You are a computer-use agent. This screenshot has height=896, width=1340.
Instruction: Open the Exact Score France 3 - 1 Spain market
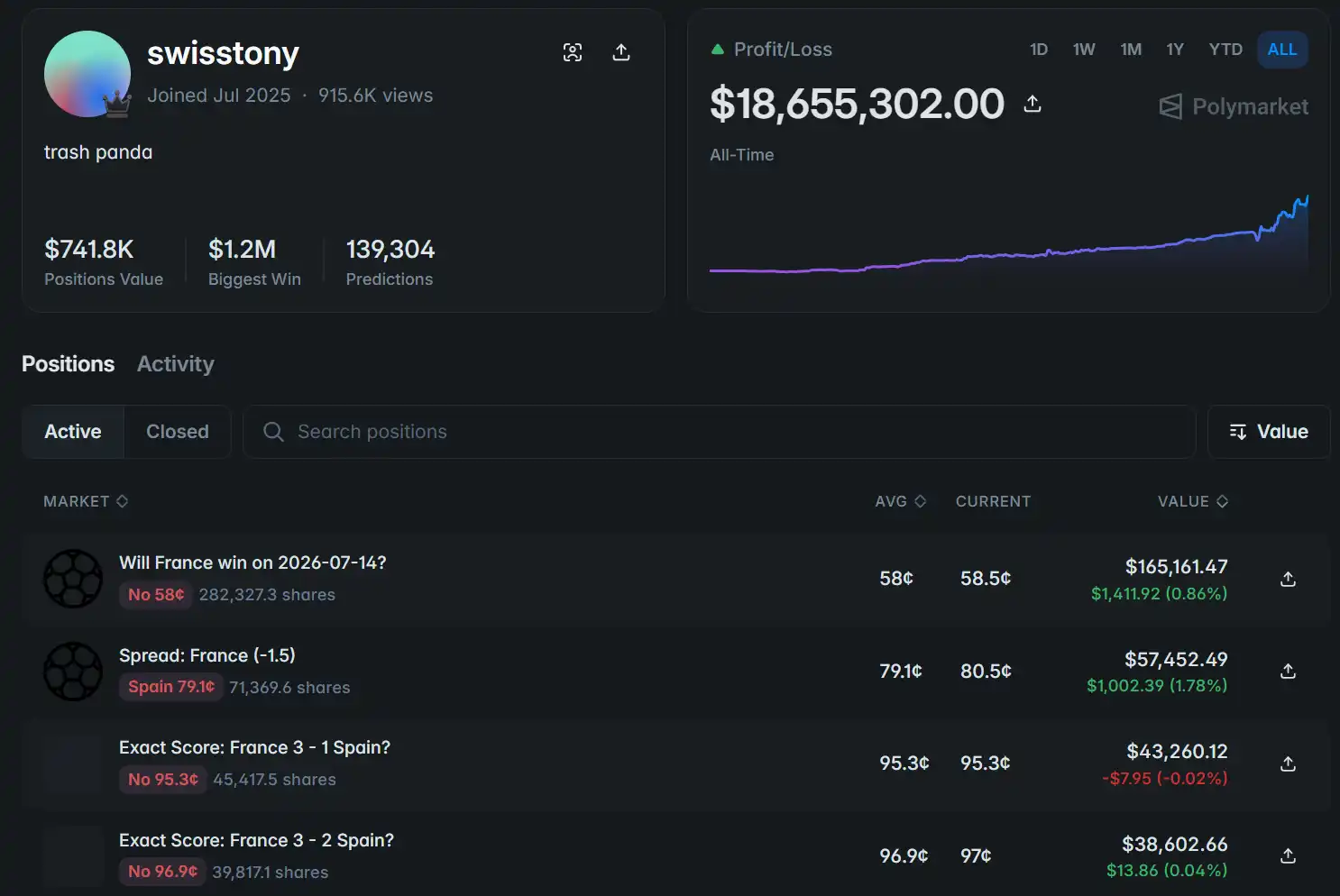point(254,747)
